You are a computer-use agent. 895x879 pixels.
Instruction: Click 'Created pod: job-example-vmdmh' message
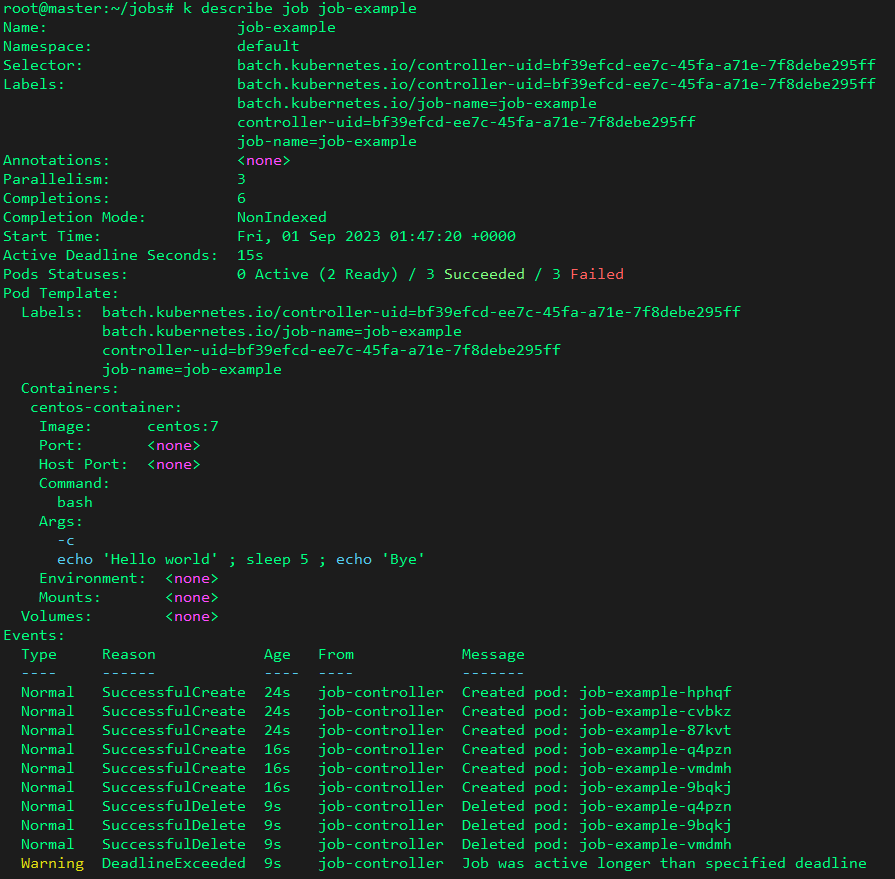point(596,768)
